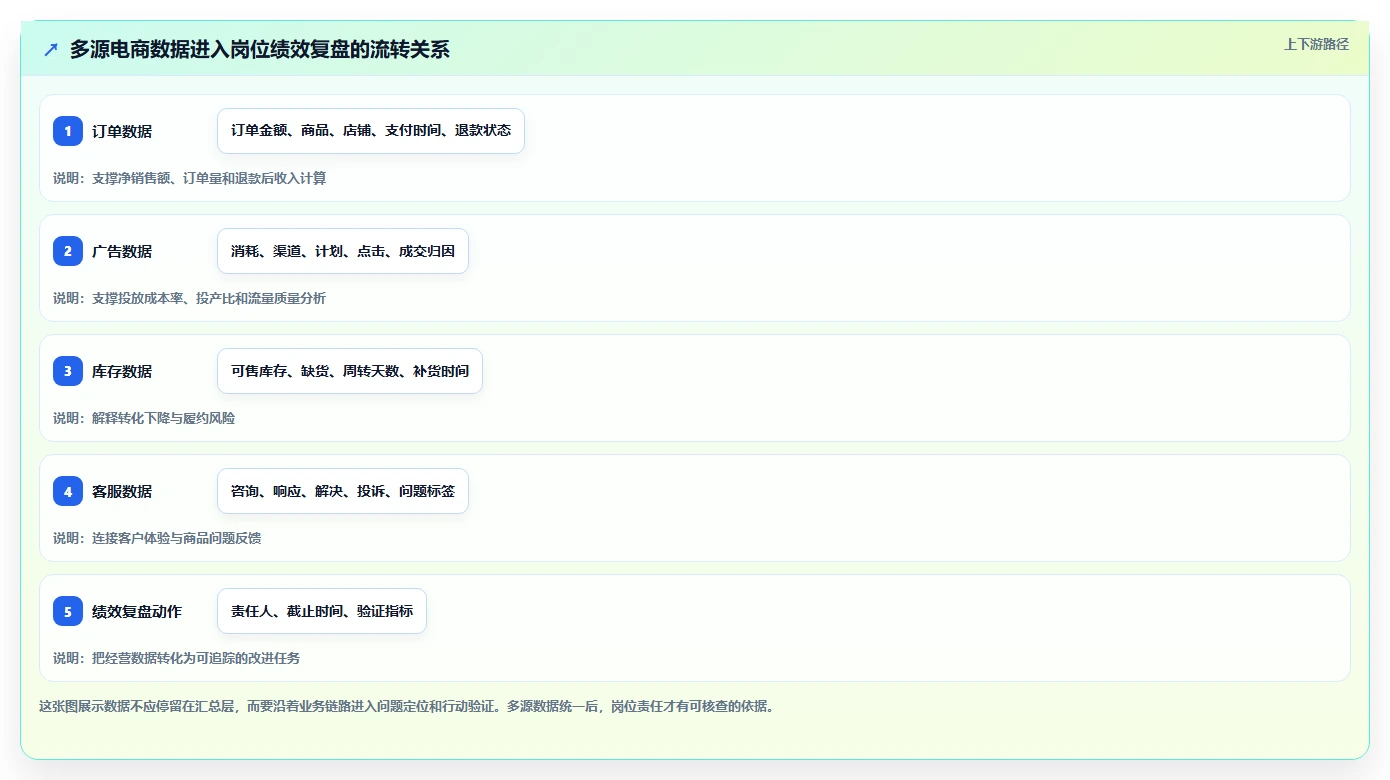The image size is (1390, 780).
Task: Select the 客服数据 heading
Action: [122, 491]
